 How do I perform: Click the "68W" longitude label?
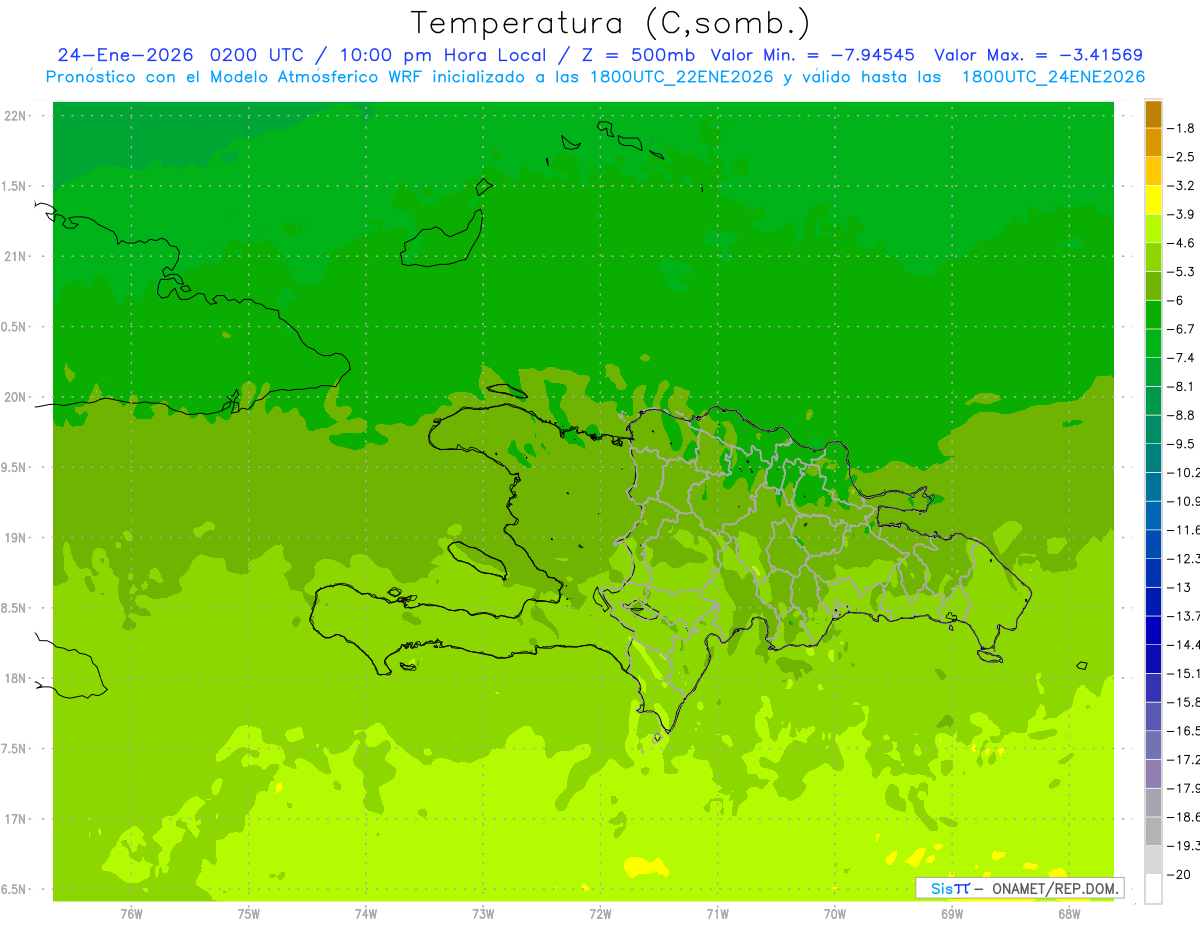[x=1069, y=914]
